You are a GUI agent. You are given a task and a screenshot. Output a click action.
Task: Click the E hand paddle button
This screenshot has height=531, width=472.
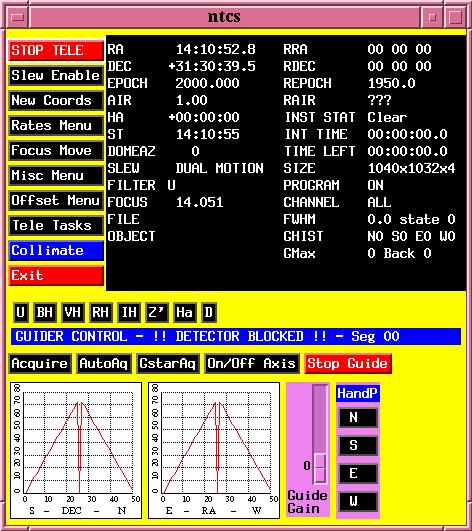pos(358,473)
